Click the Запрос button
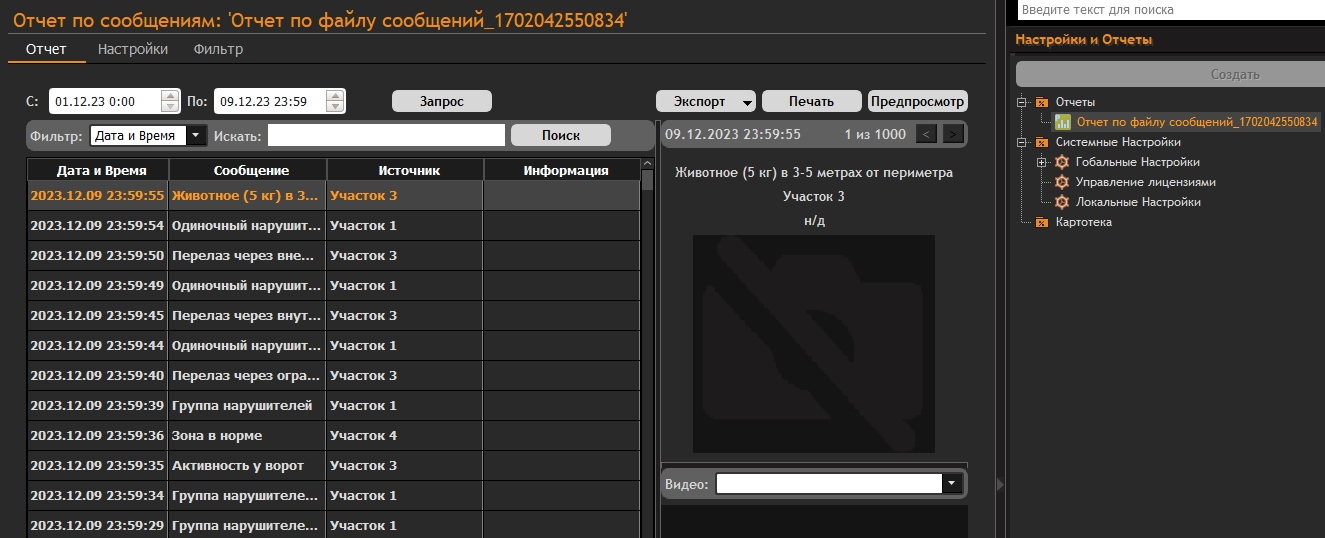Image resolution: width=1325 pixels, height=538 pixels. [x=441, y=101]
